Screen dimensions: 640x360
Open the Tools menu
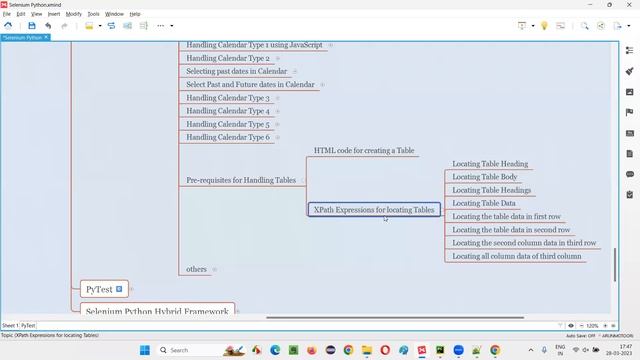[x=93, y=14]
